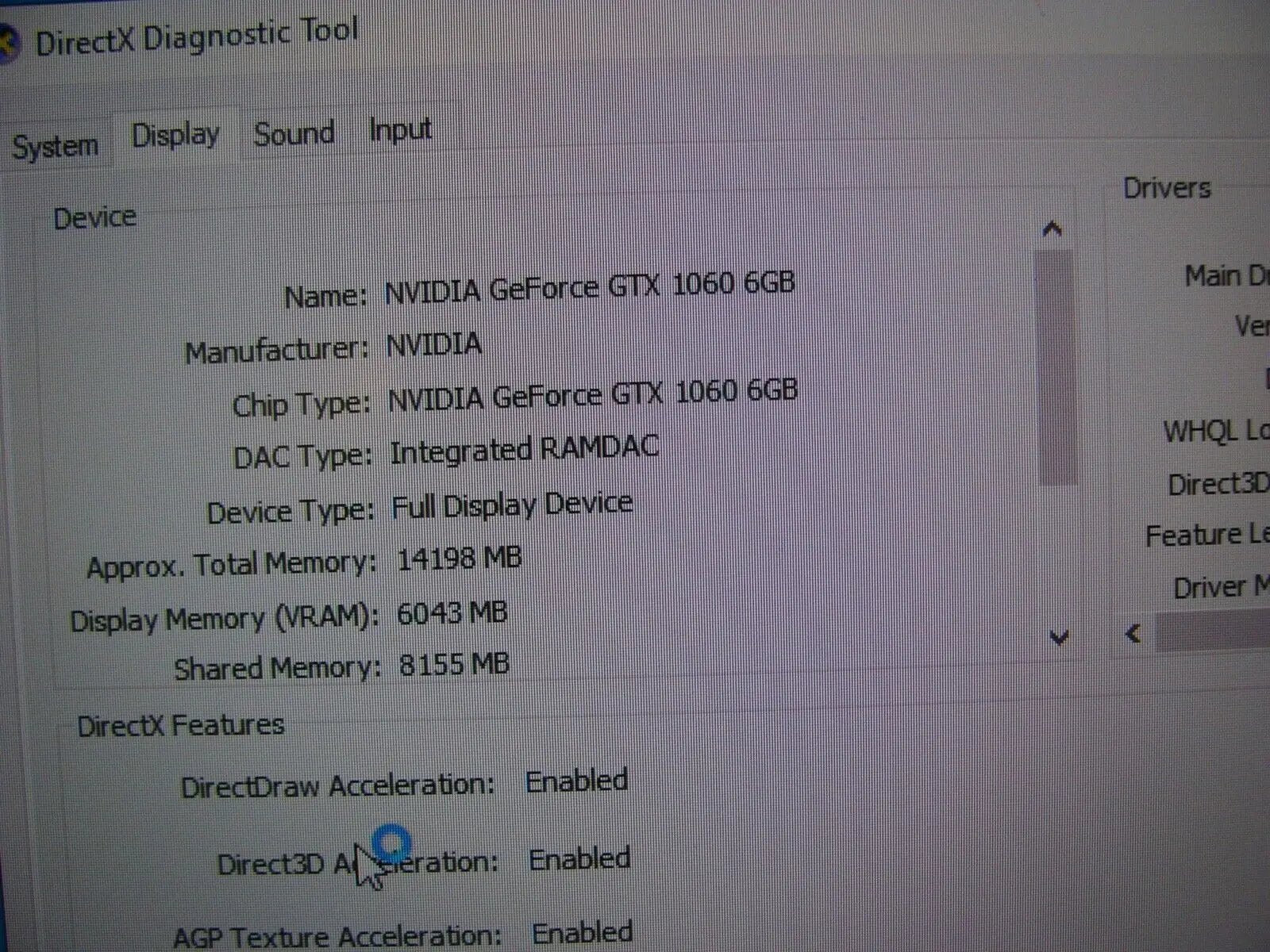Click the Display Memory (VRAM) label
The image size is (1270, 952).
click(225, 620)
